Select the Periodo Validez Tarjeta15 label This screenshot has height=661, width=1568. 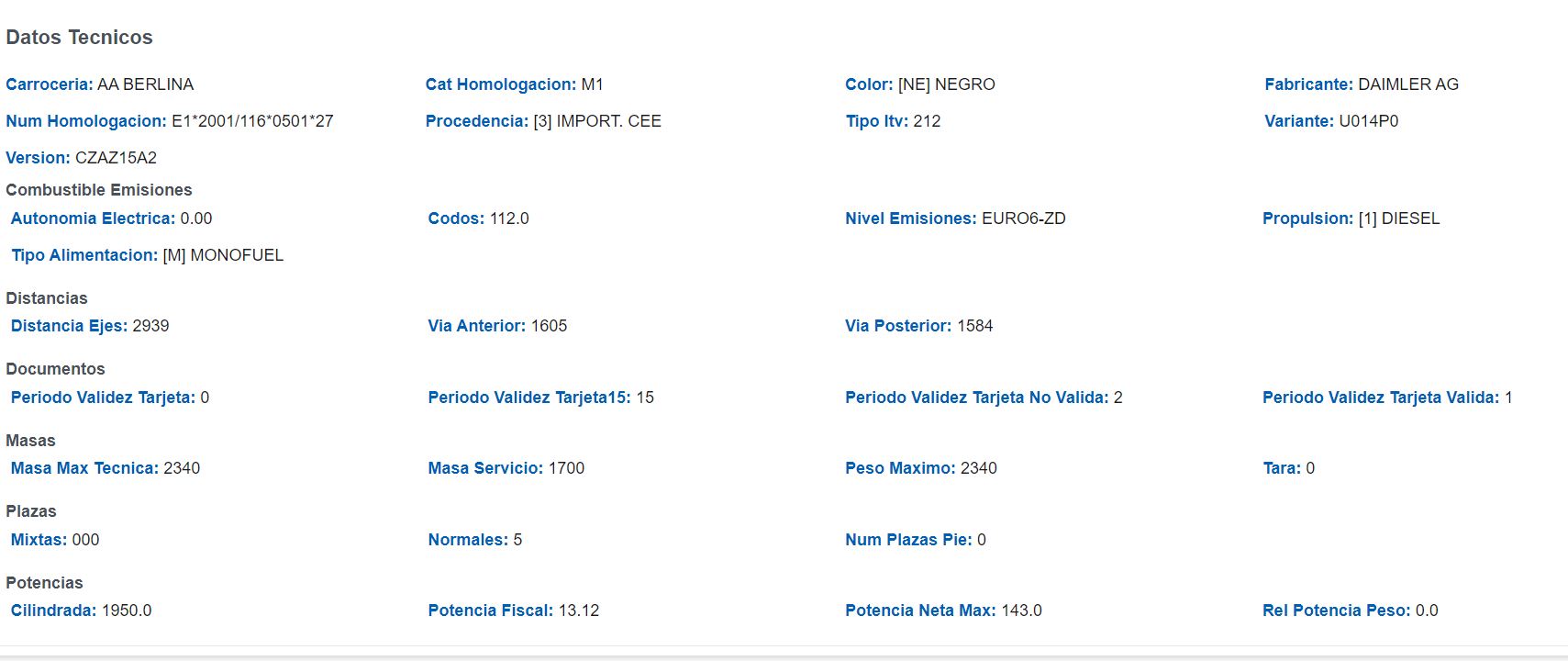click(x=528, y=398)
